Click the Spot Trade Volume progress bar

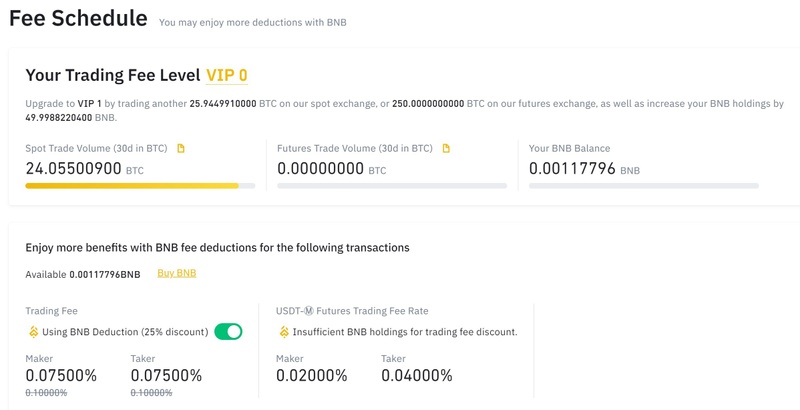pyautogui.click(x=140, y=186)
